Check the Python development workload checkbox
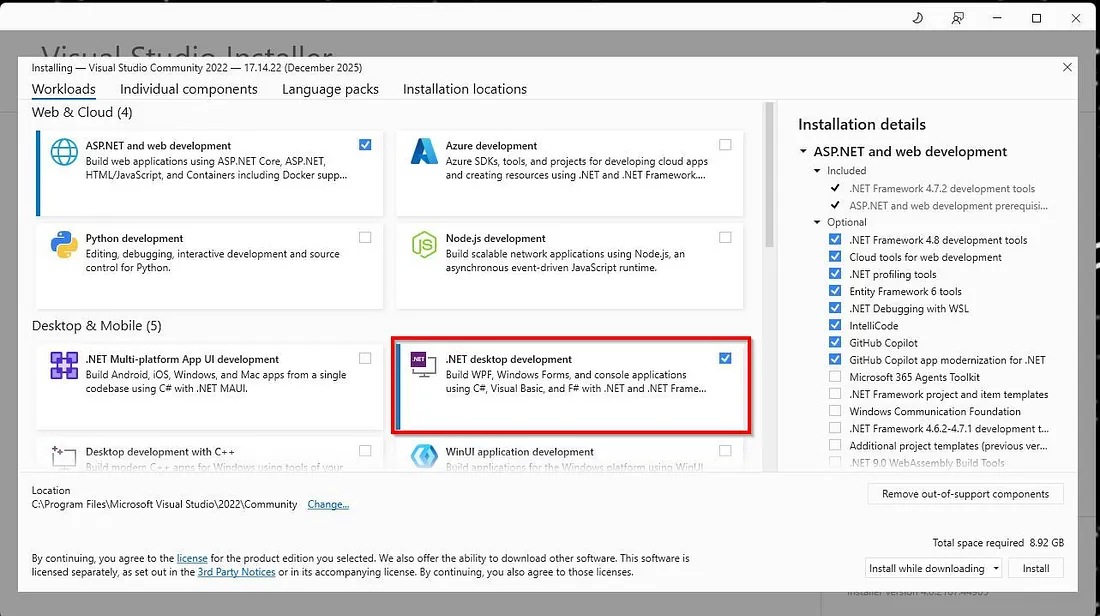Viewport: 1100px width, 616px height. coord(365,238)
